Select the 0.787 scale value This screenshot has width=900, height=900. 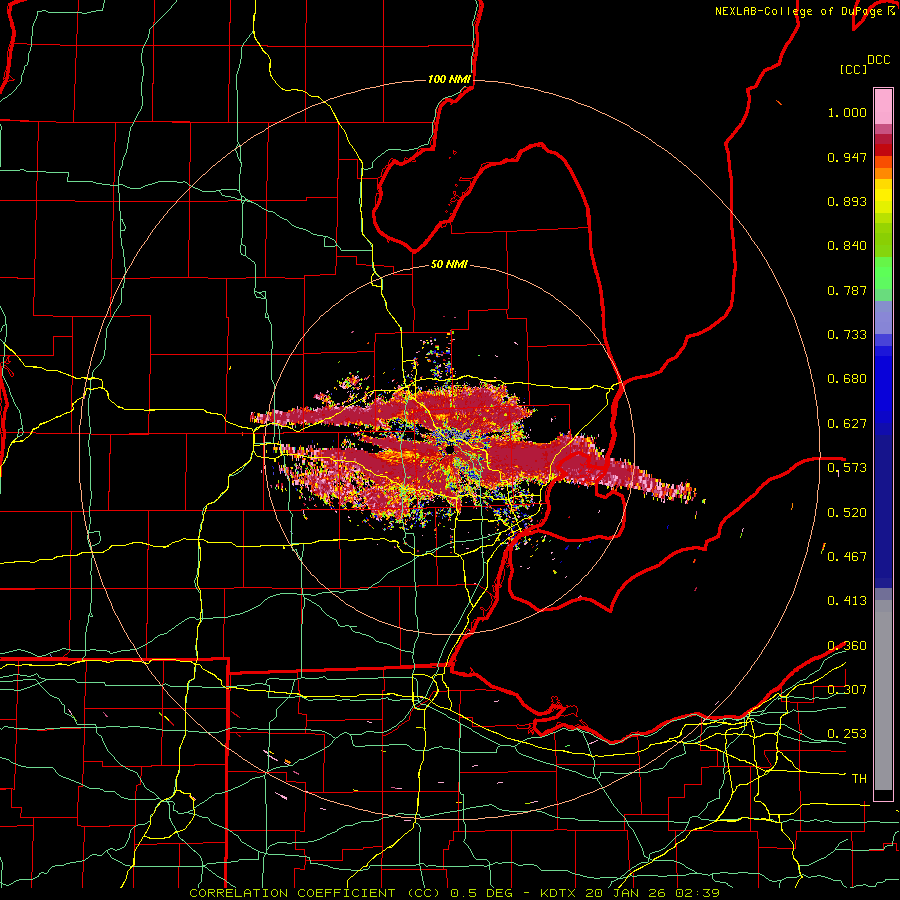tap(847, 290)
